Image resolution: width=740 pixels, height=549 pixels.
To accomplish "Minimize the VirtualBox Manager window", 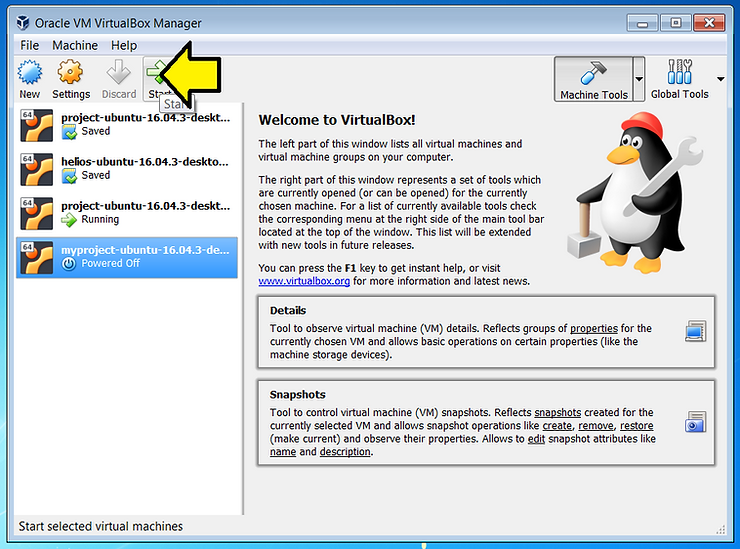I will click(642, 23).
